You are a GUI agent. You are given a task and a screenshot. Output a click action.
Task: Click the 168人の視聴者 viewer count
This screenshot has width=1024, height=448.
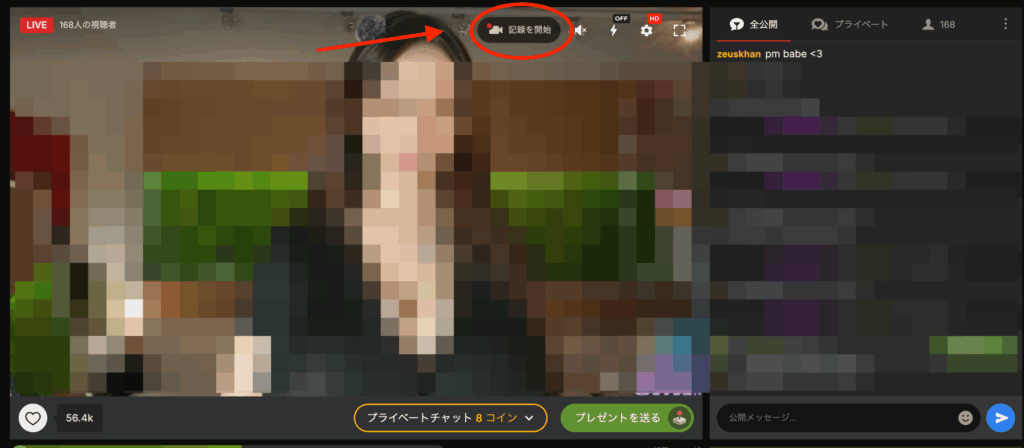point(88,25)
